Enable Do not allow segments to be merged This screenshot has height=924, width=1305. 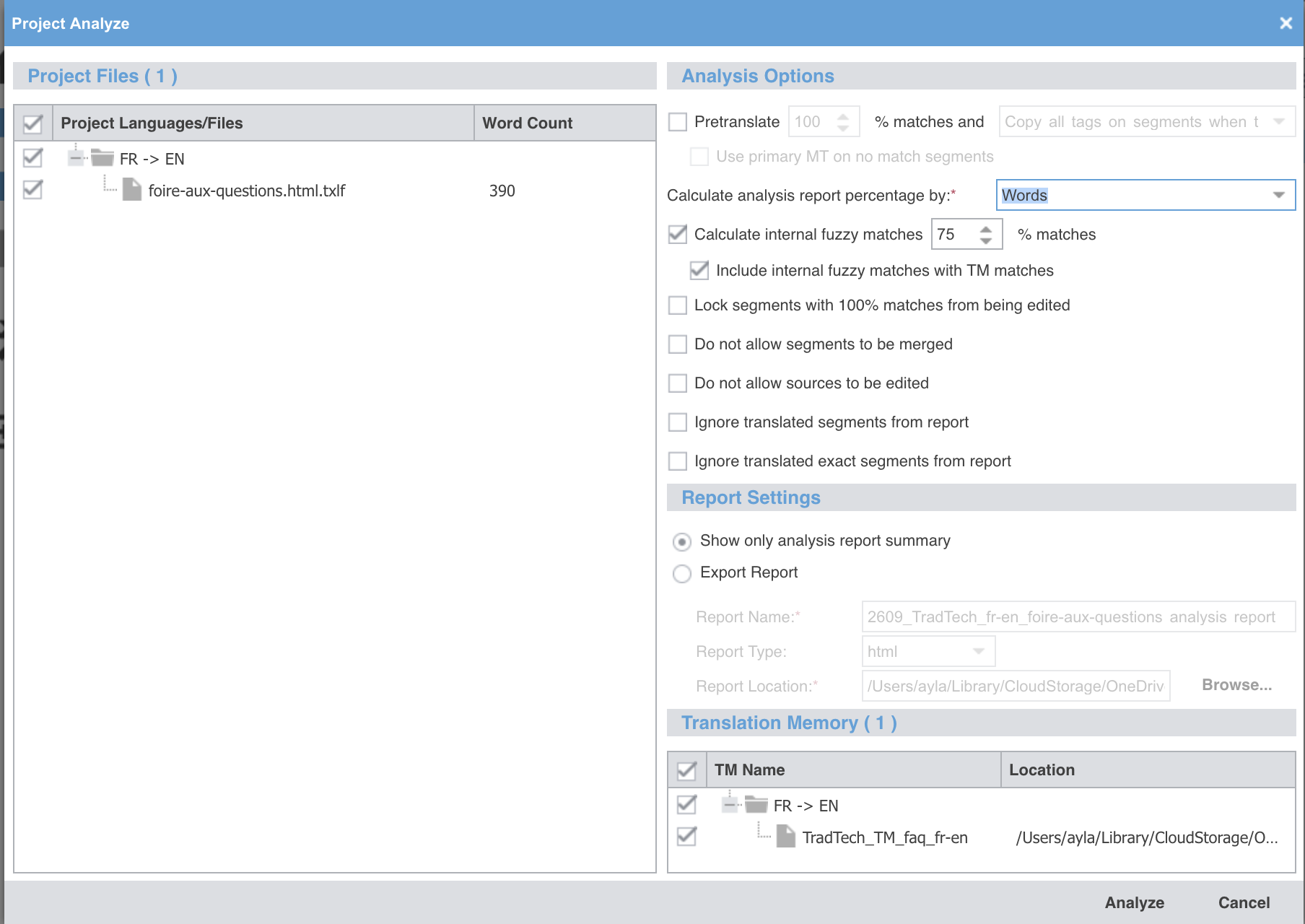pyautogui.click(x=678, y=344)
